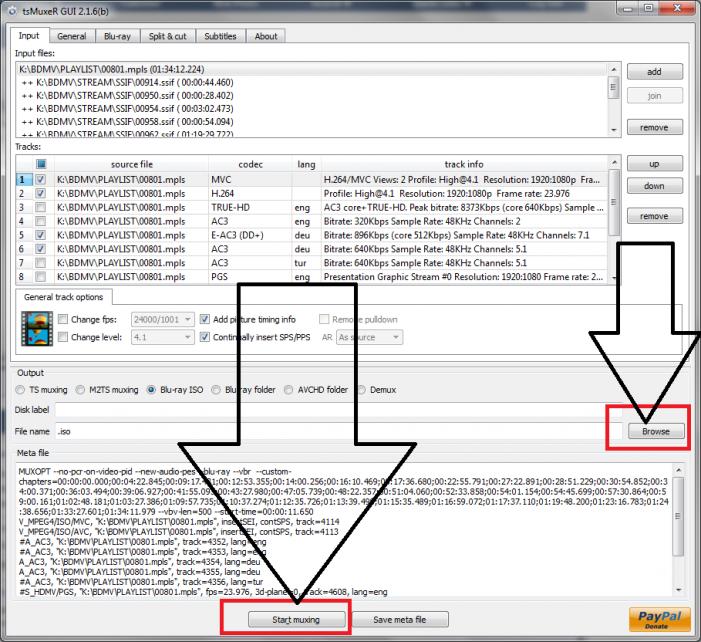Click inside the Meta file text area

point(344,530)
